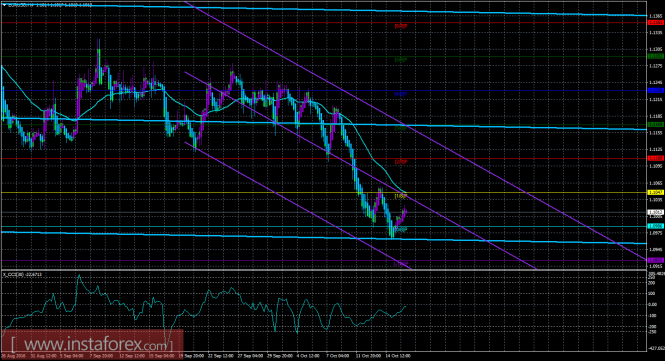Click the cyan price label near 1.0986
This screenshot has height=361, width=665.
(655, 226)
